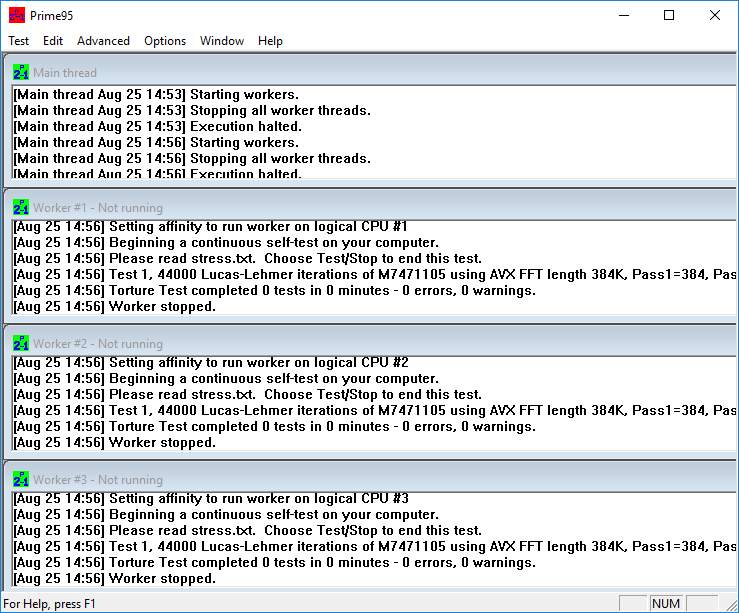
Task: Click Worker #2 'Test 1, 44000 Lucas-Lehmer' line
Action: tap(374, 410)
